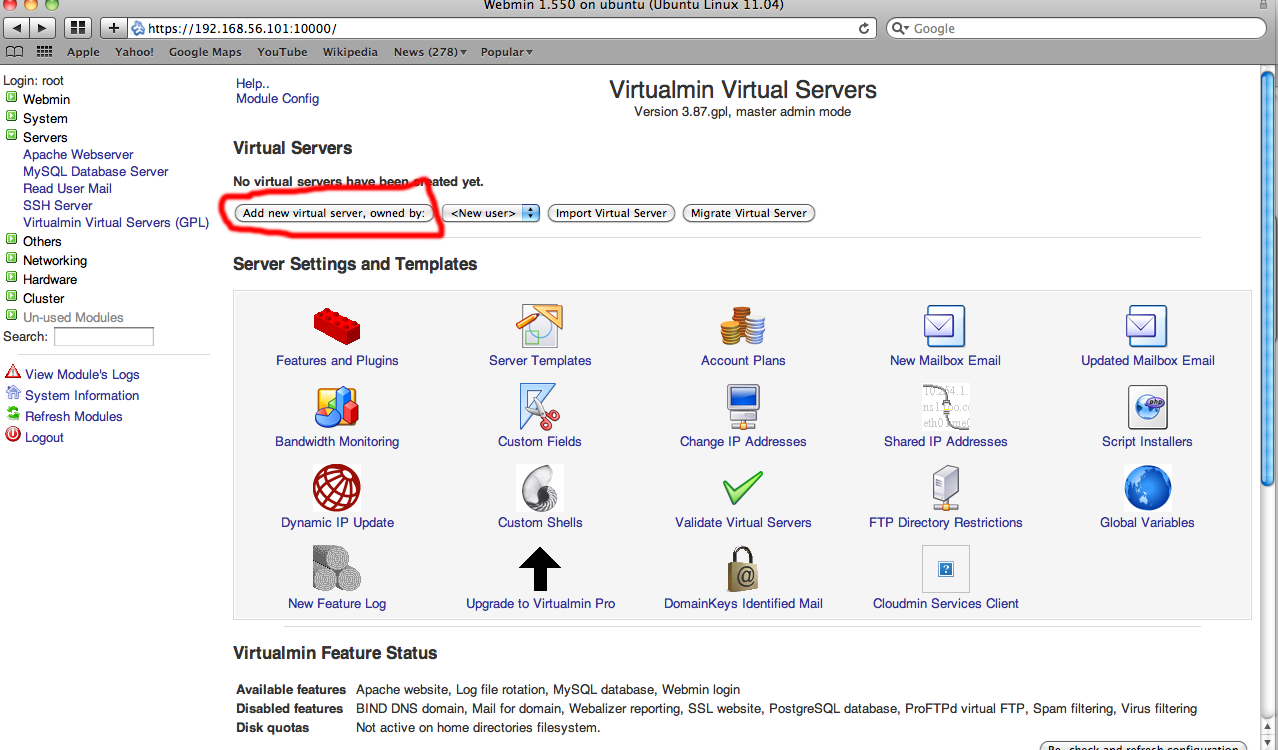The image size is (1278, 750).
Task: Expand the System category in sidebar
Action: click(12, 117)
